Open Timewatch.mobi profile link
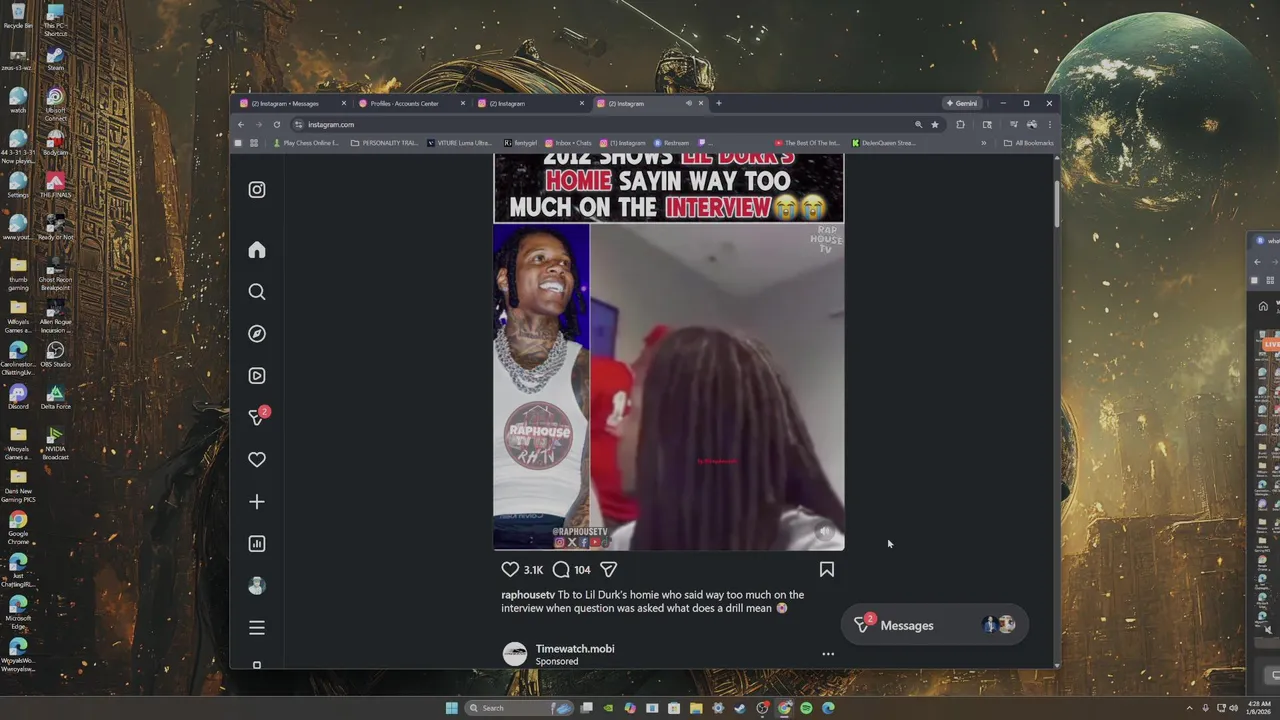This screenshot has width=1280, height=720. click(575, 649)
